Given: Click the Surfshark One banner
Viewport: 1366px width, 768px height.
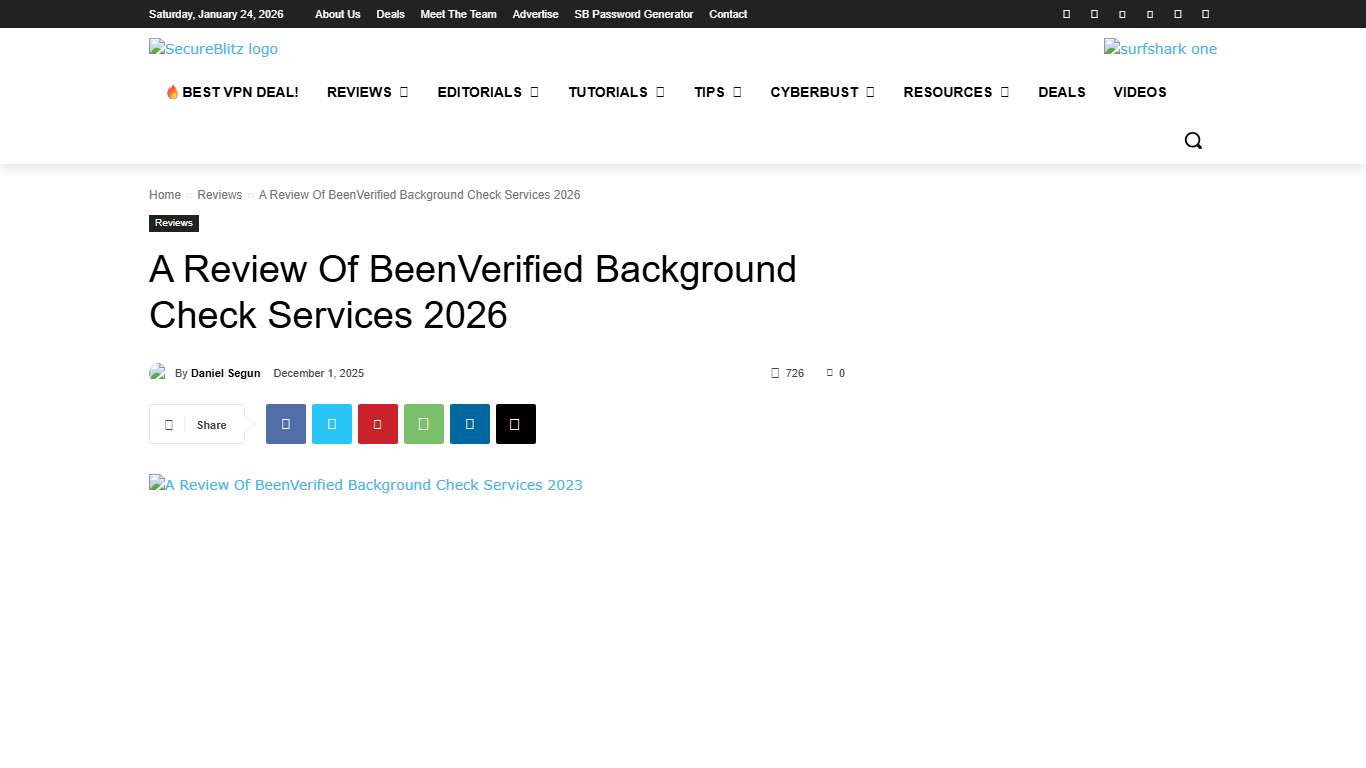Looking at the screenshot, I should tap(1160, 48).
